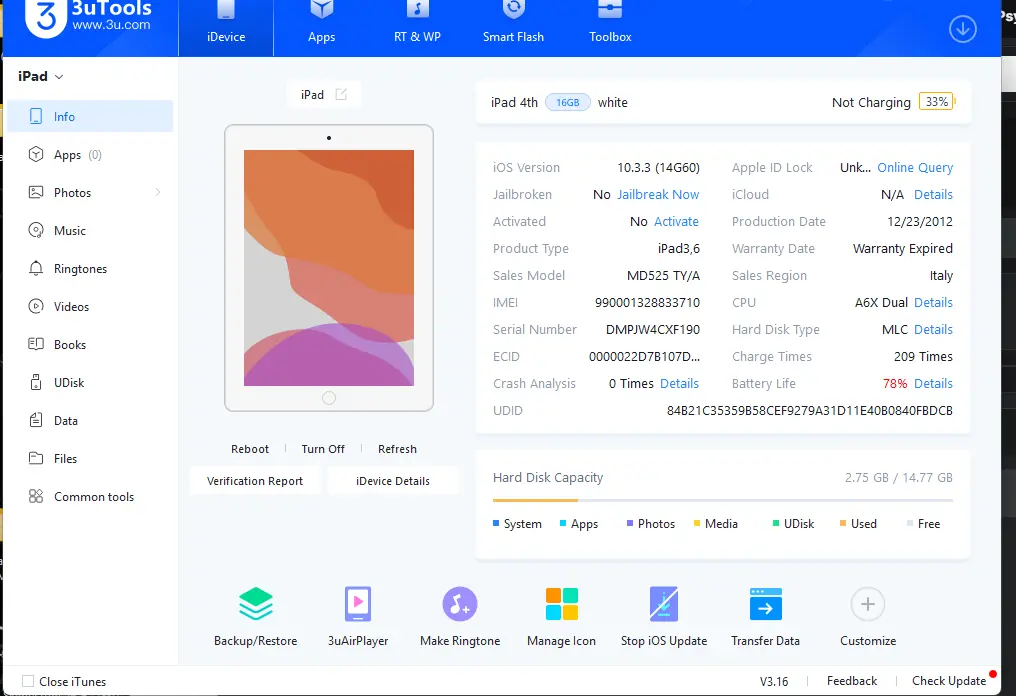Viewport: 1016px width, 696px height.
Task: Click the iPad screen preview image
Action: (329, 268)
